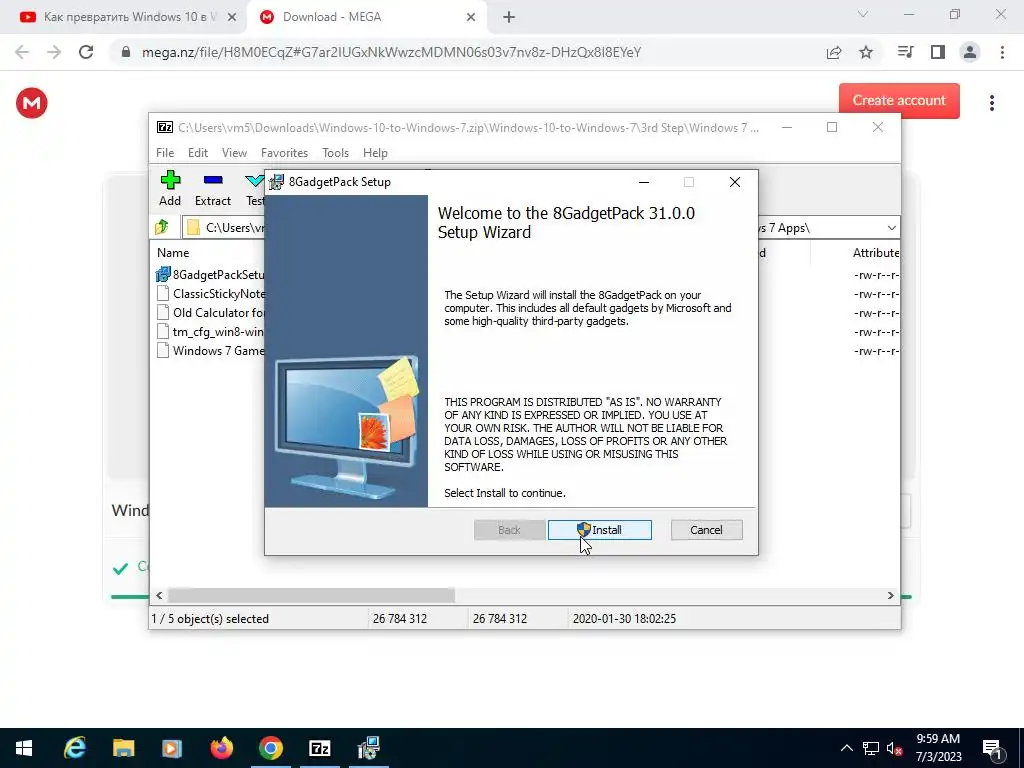Open the notification center icon

pos(992,749)
